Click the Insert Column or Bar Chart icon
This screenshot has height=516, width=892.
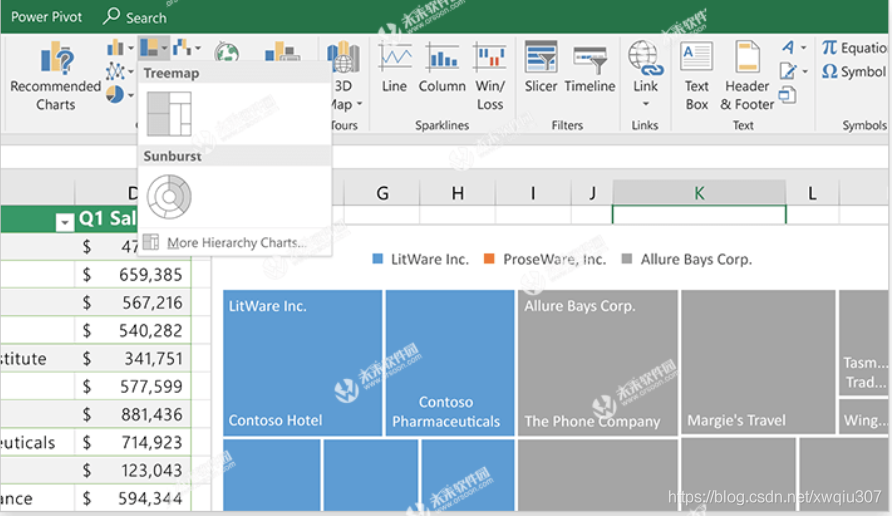[115, 48]
